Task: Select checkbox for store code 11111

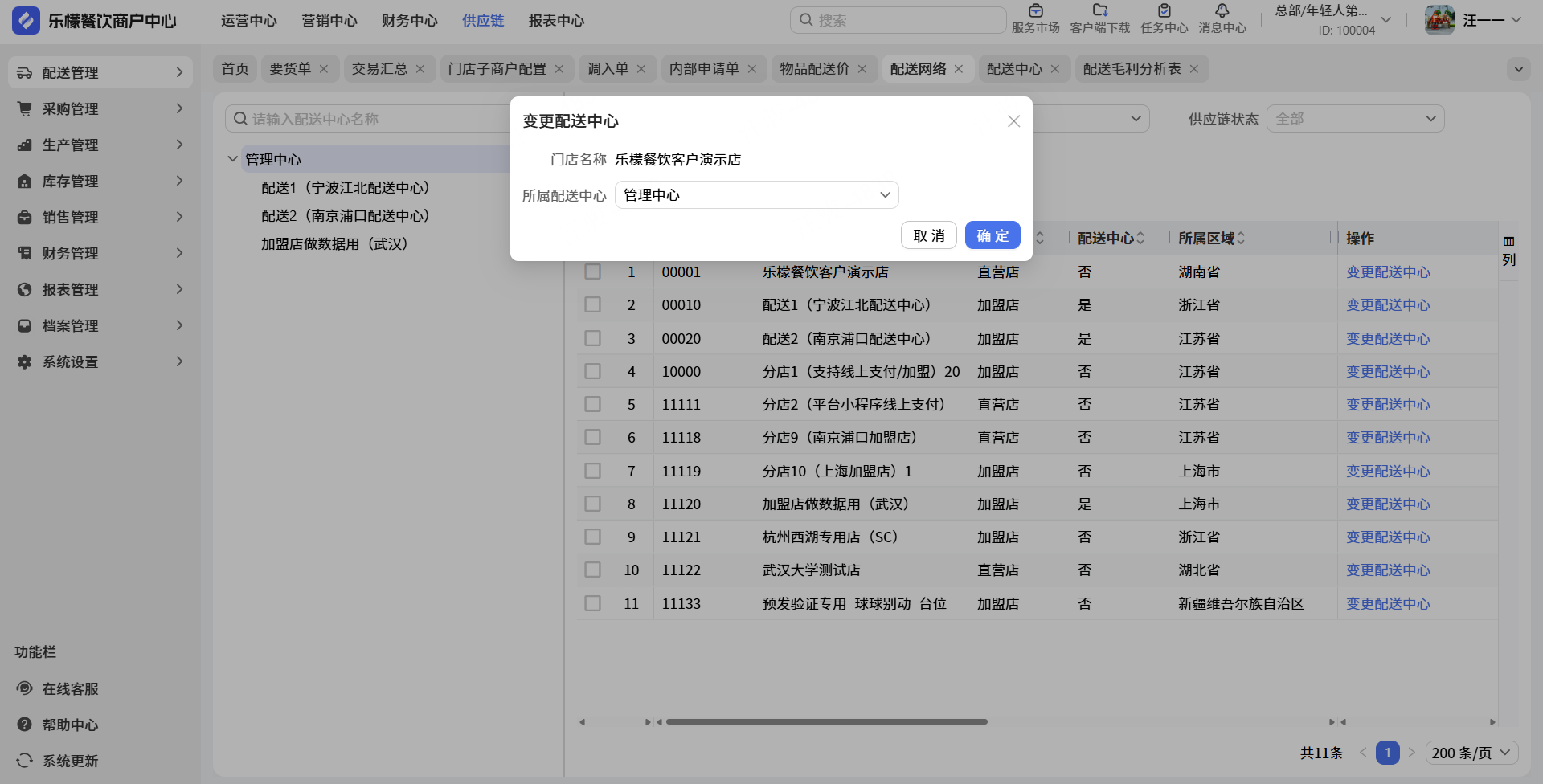Action: coord(592,405)
